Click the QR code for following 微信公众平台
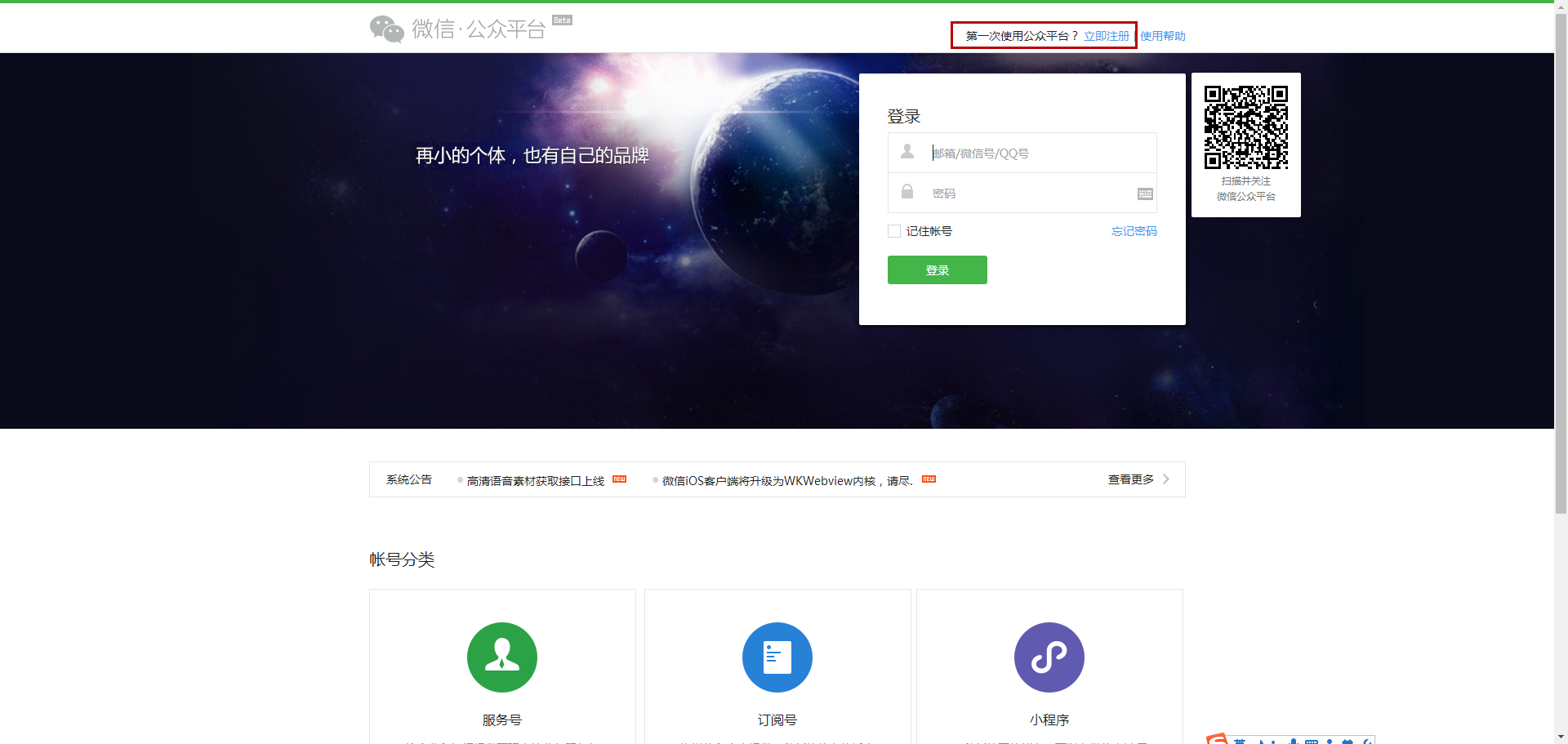The width and height of the screenshot is (1568, 744). [1245, 127]
